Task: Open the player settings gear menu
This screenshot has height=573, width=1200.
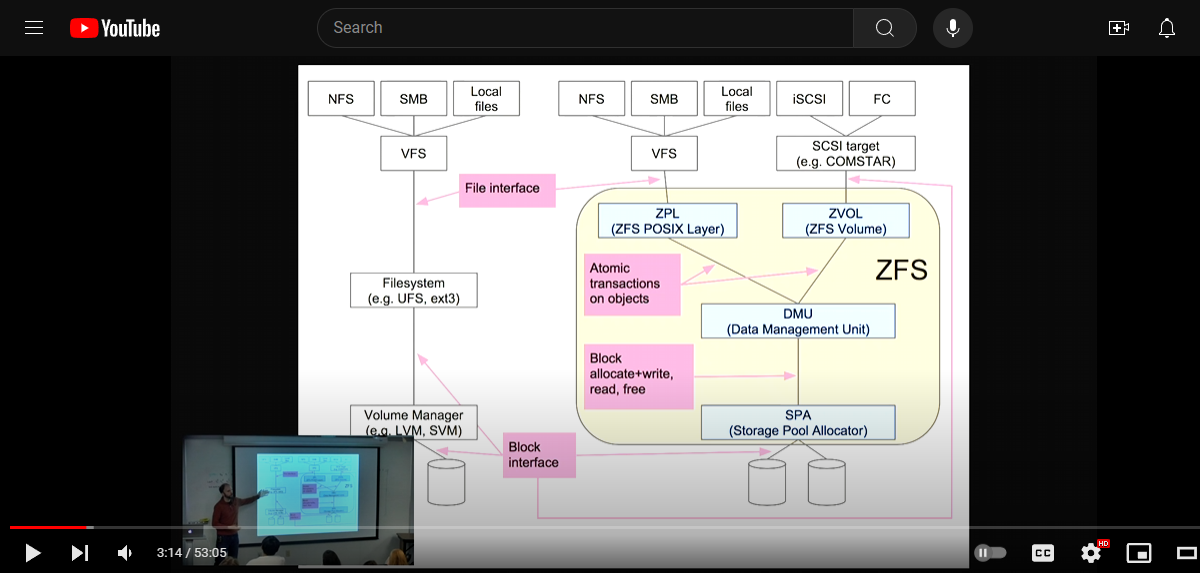Action: point(1091,552)
